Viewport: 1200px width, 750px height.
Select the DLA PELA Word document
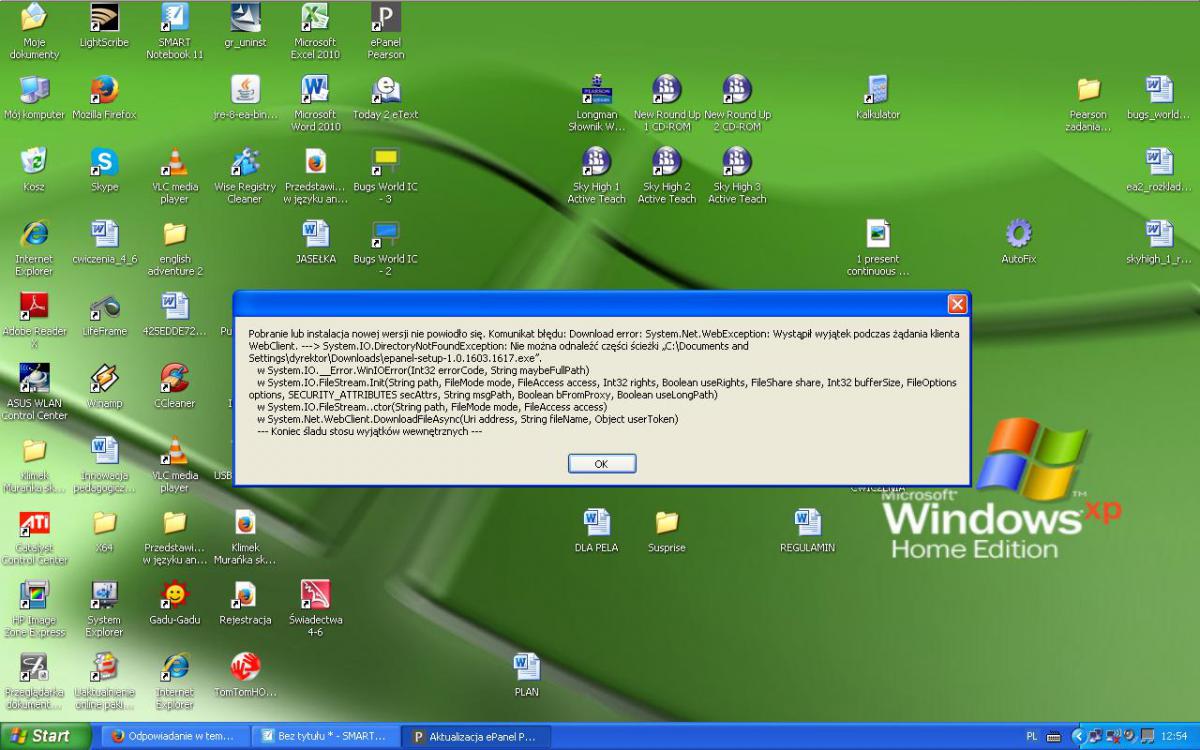[597, 530]
